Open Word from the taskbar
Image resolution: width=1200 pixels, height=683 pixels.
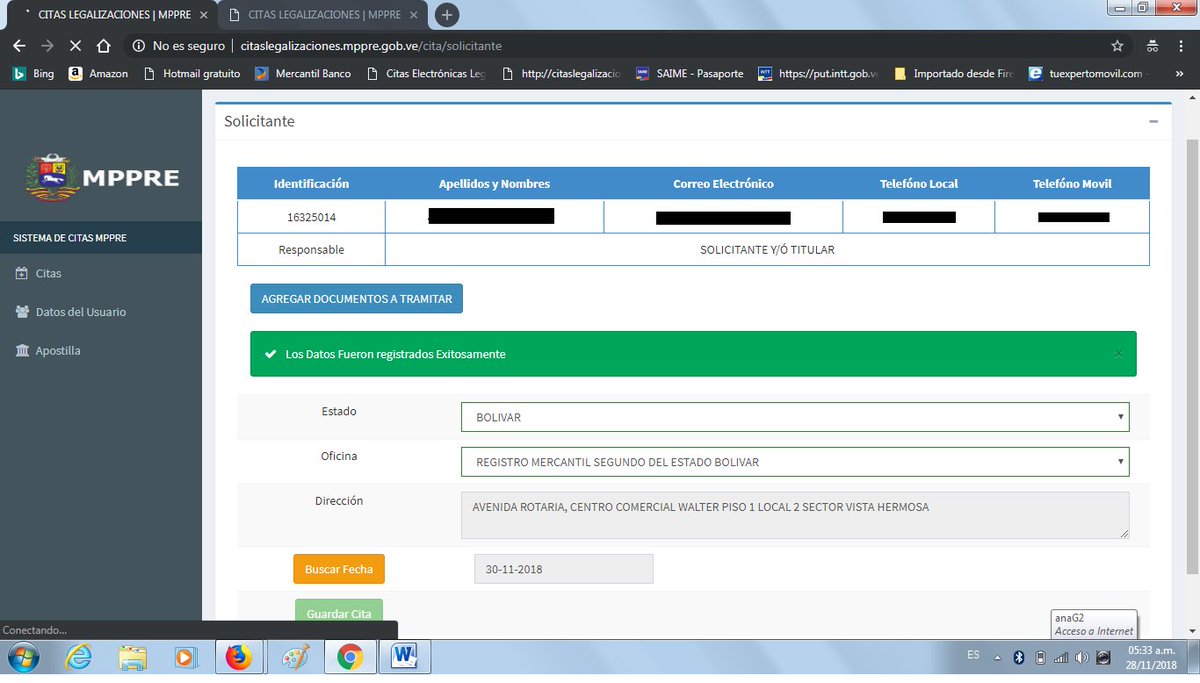coord(405,657)
